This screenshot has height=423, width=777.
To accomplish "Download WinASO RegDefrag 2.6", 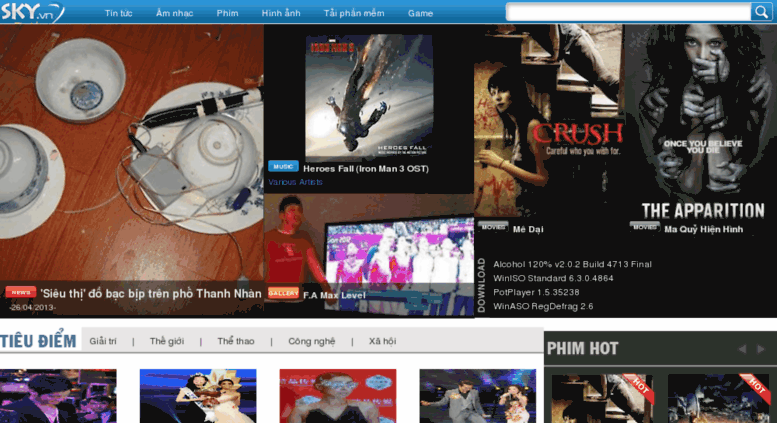I will click(543, 306).
